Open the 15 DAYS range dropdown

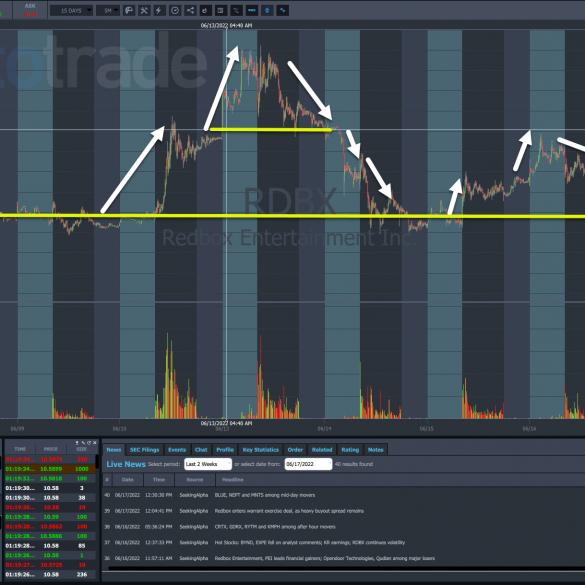[x=71, y=10]
